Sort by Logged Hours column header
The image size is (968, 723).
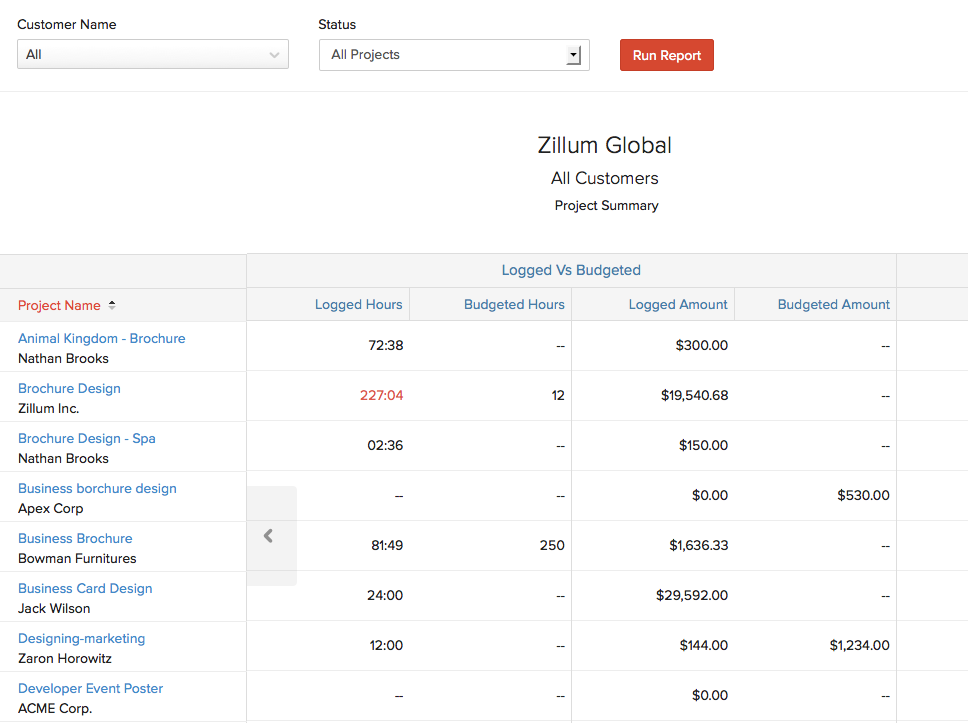[358, 305]
